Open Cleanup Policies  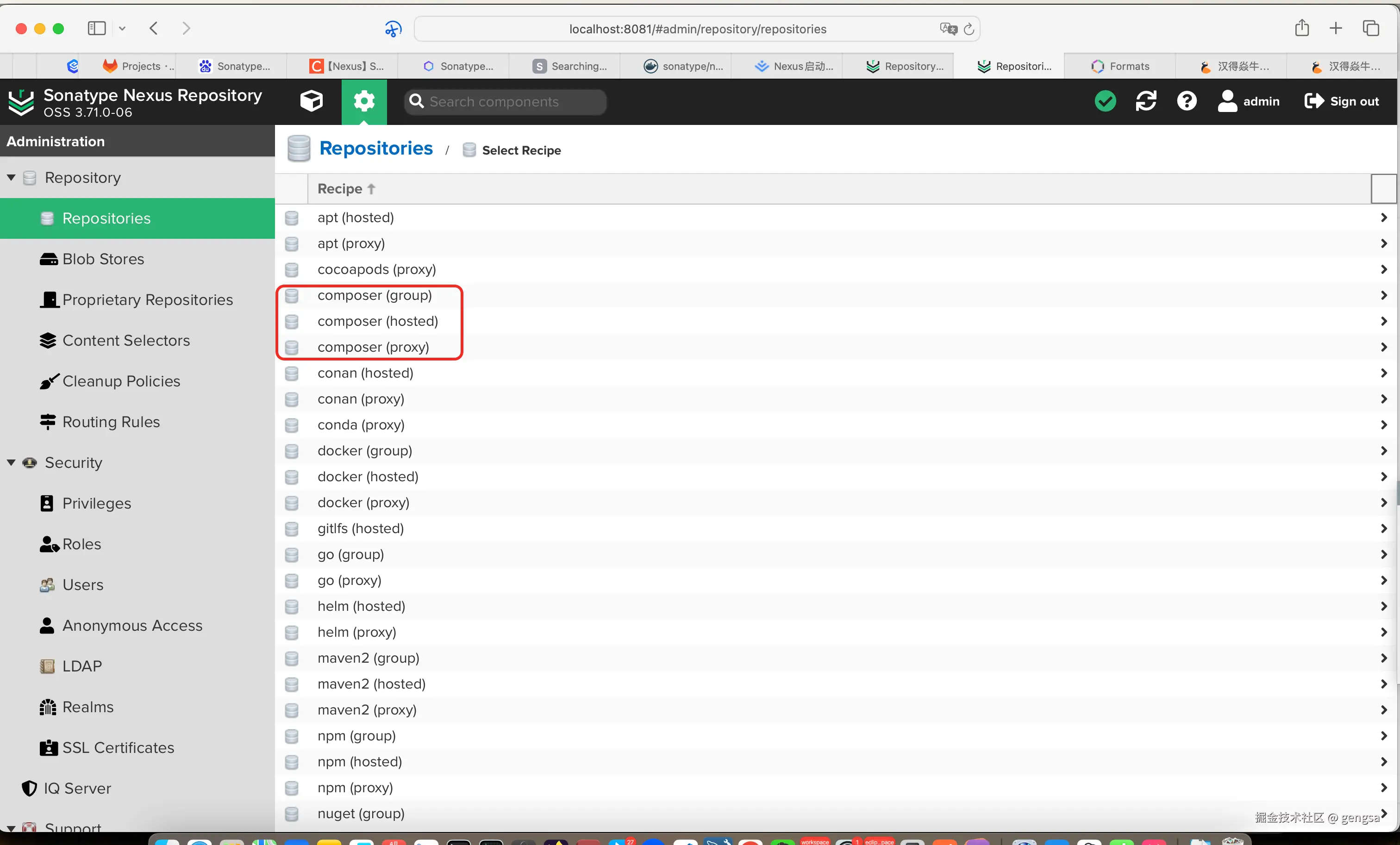tap(137, 381)
